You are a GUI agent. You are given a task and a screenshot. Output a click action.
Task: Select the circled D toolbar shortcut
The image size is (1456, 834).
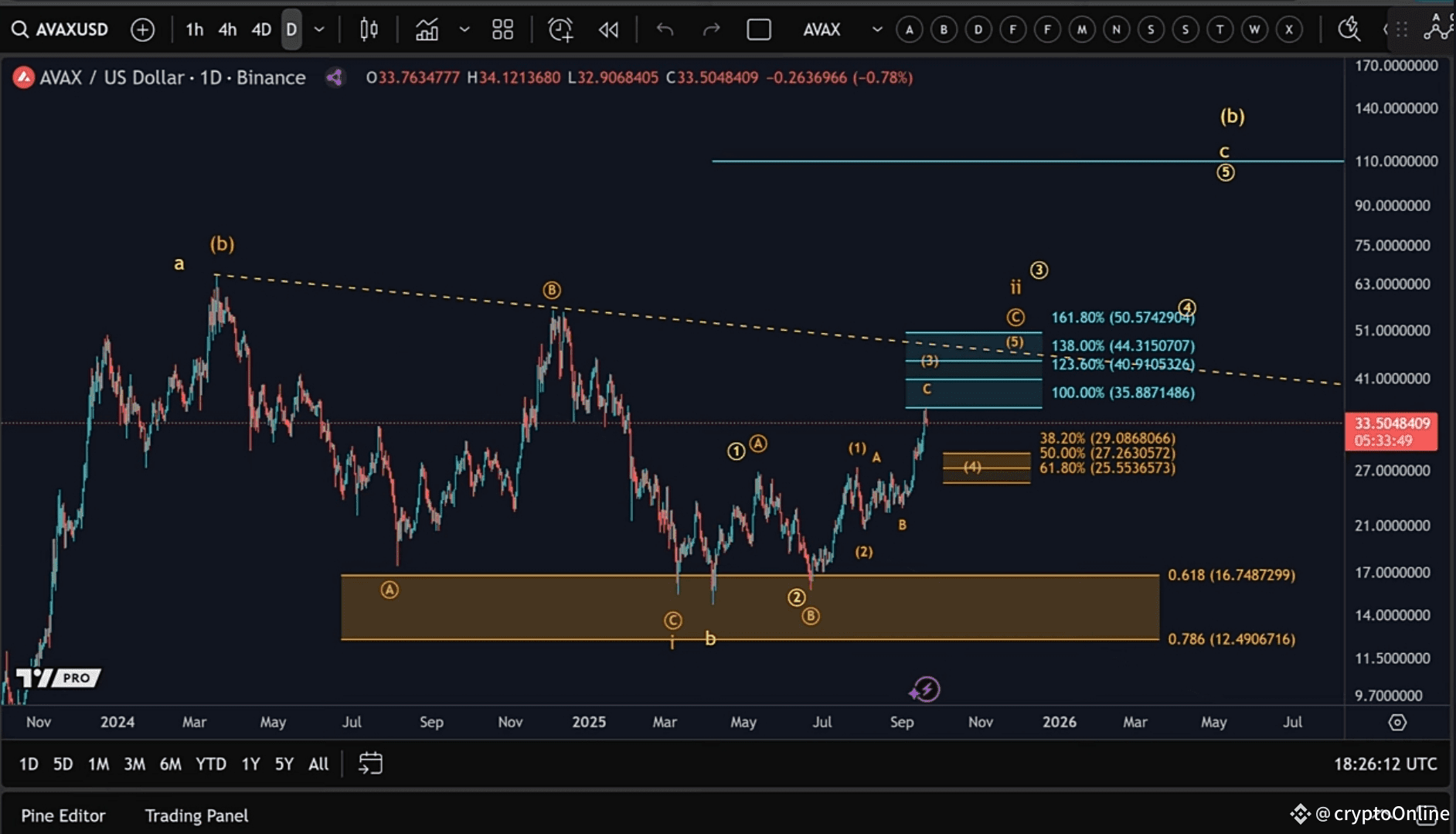pyautogui.click(x=978, y=29)
